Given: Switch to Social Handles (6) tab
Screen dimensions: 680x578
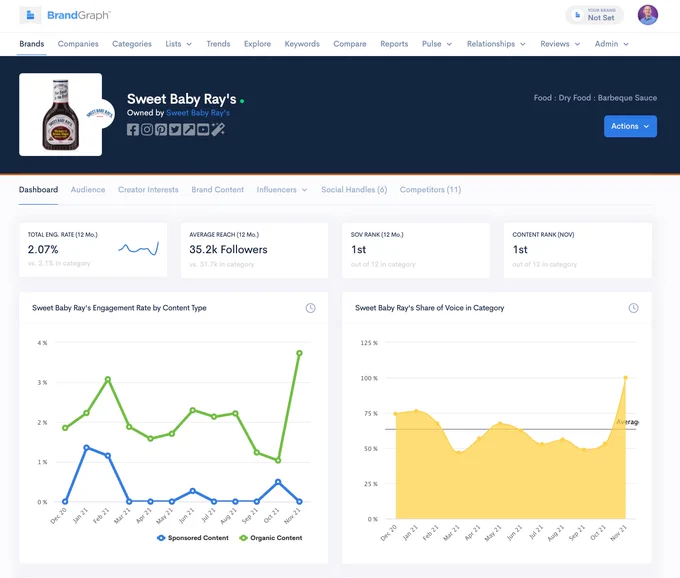Looking at the screenshot, I should 354,189.
